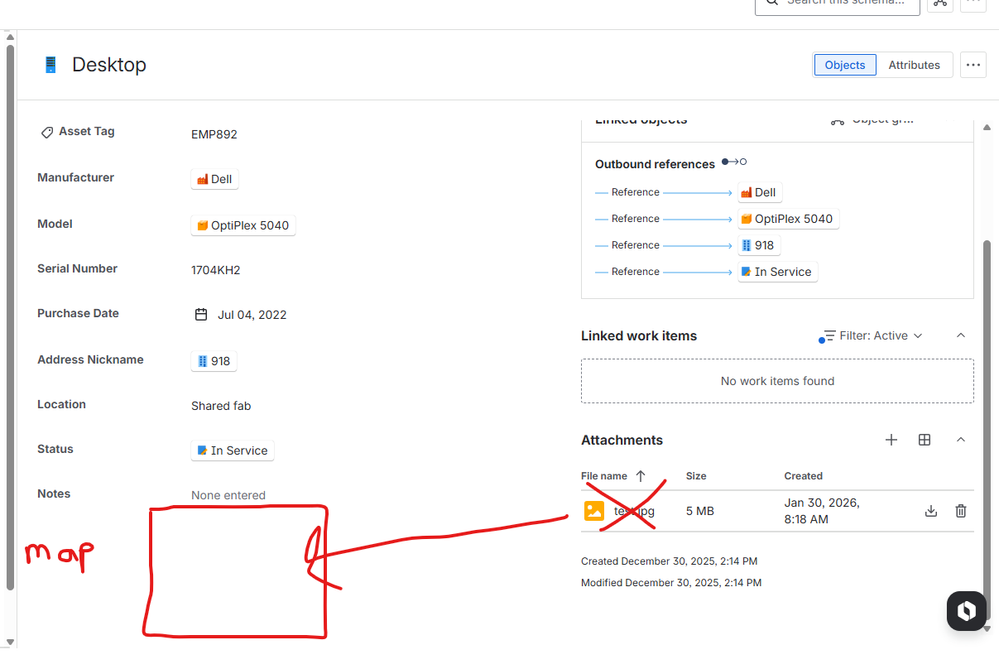This screenshot has height=651, width=999.
Task: Open In Service in Outbound references
Action: coord(777,272)
